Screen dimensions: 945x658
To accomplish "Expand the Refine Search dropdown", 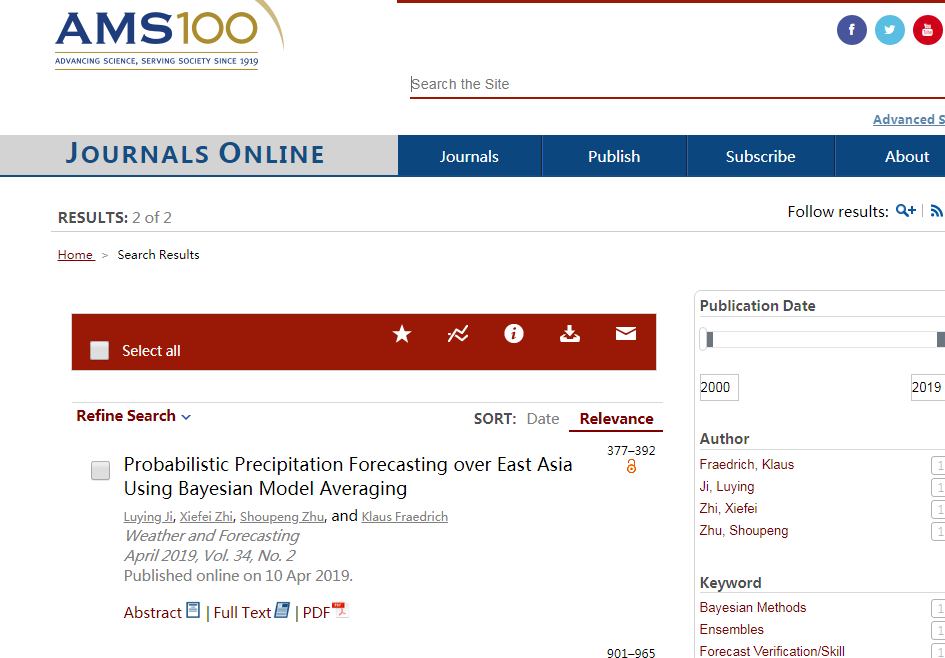I will [133, 416].
